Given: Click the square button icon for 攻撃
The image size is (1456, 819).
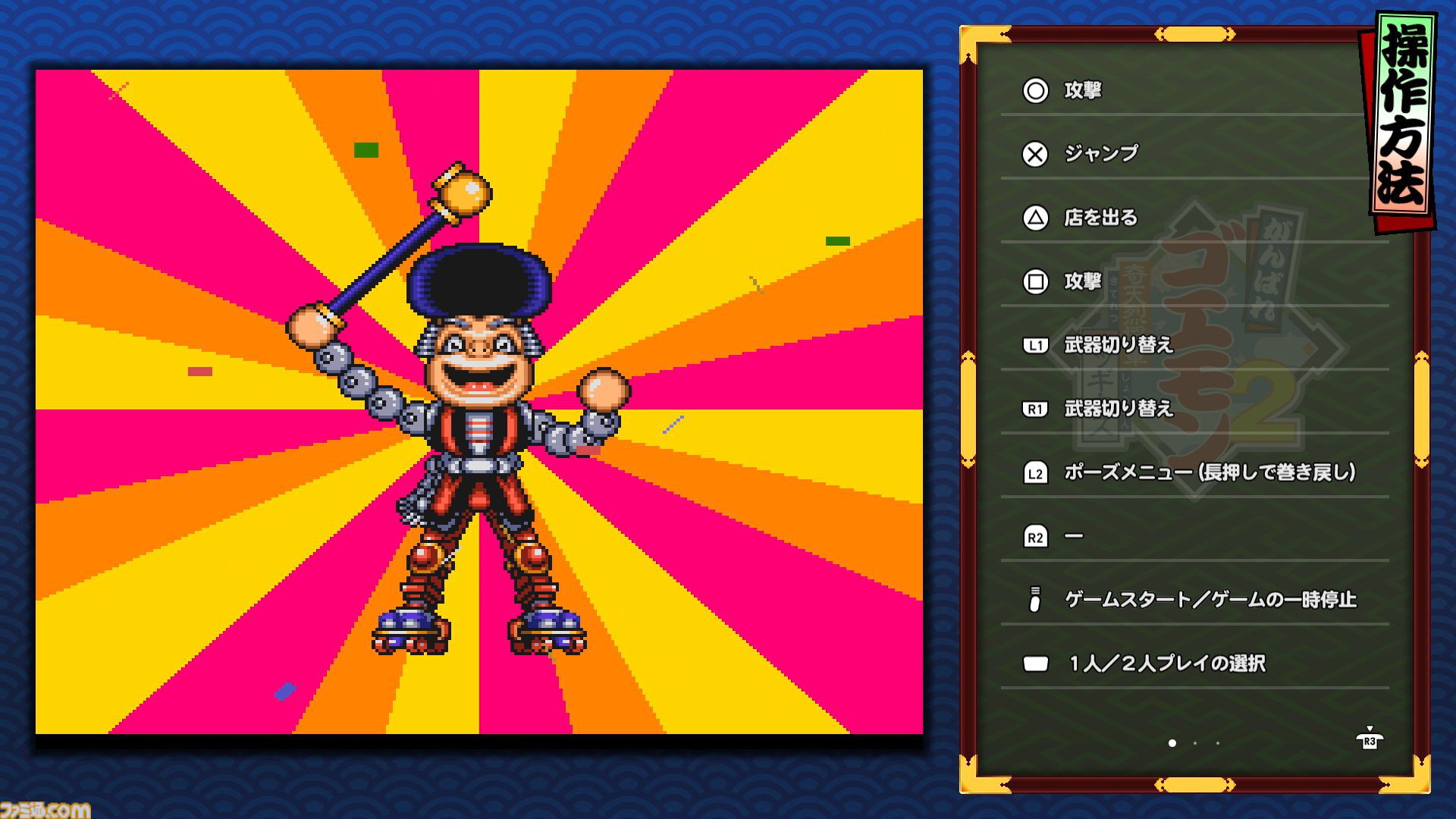Looking at the screenshot, I should tap(1035, 282).
